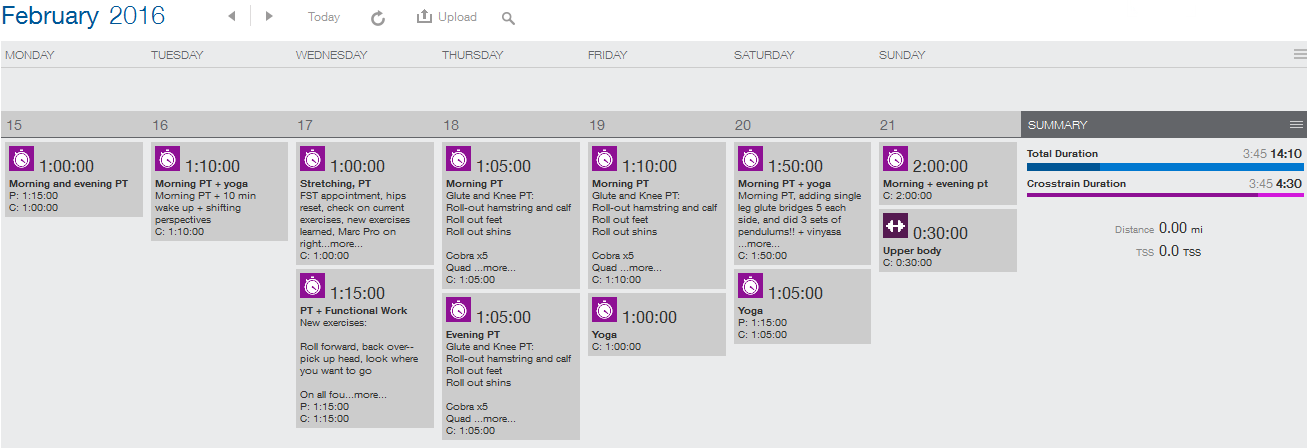Select the February 2016 month title
The image size is (1307, 448).
tap(84, 16)
